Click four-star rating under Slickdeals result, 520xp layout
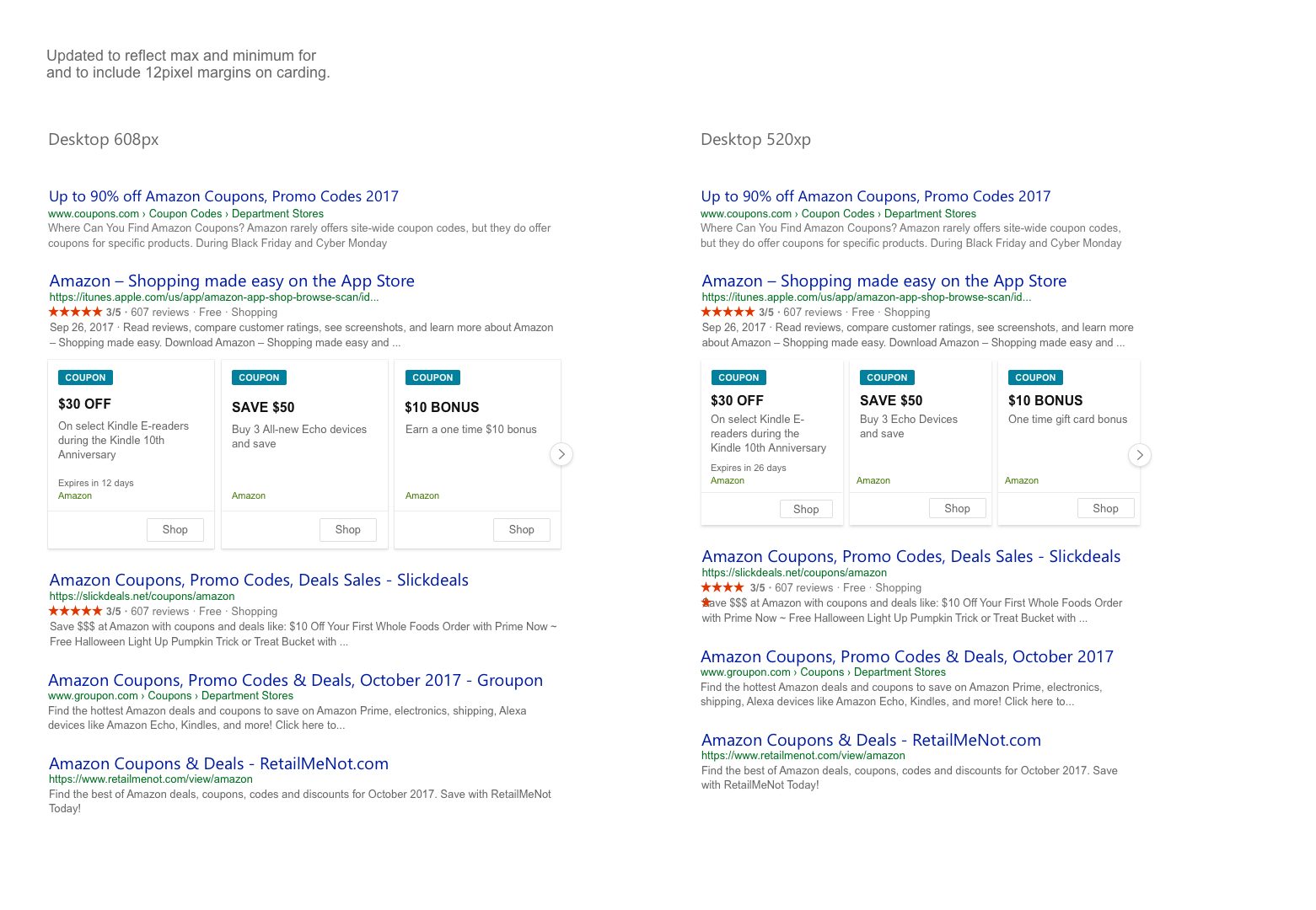The image size is (1316, 910). tap(722, 587)
